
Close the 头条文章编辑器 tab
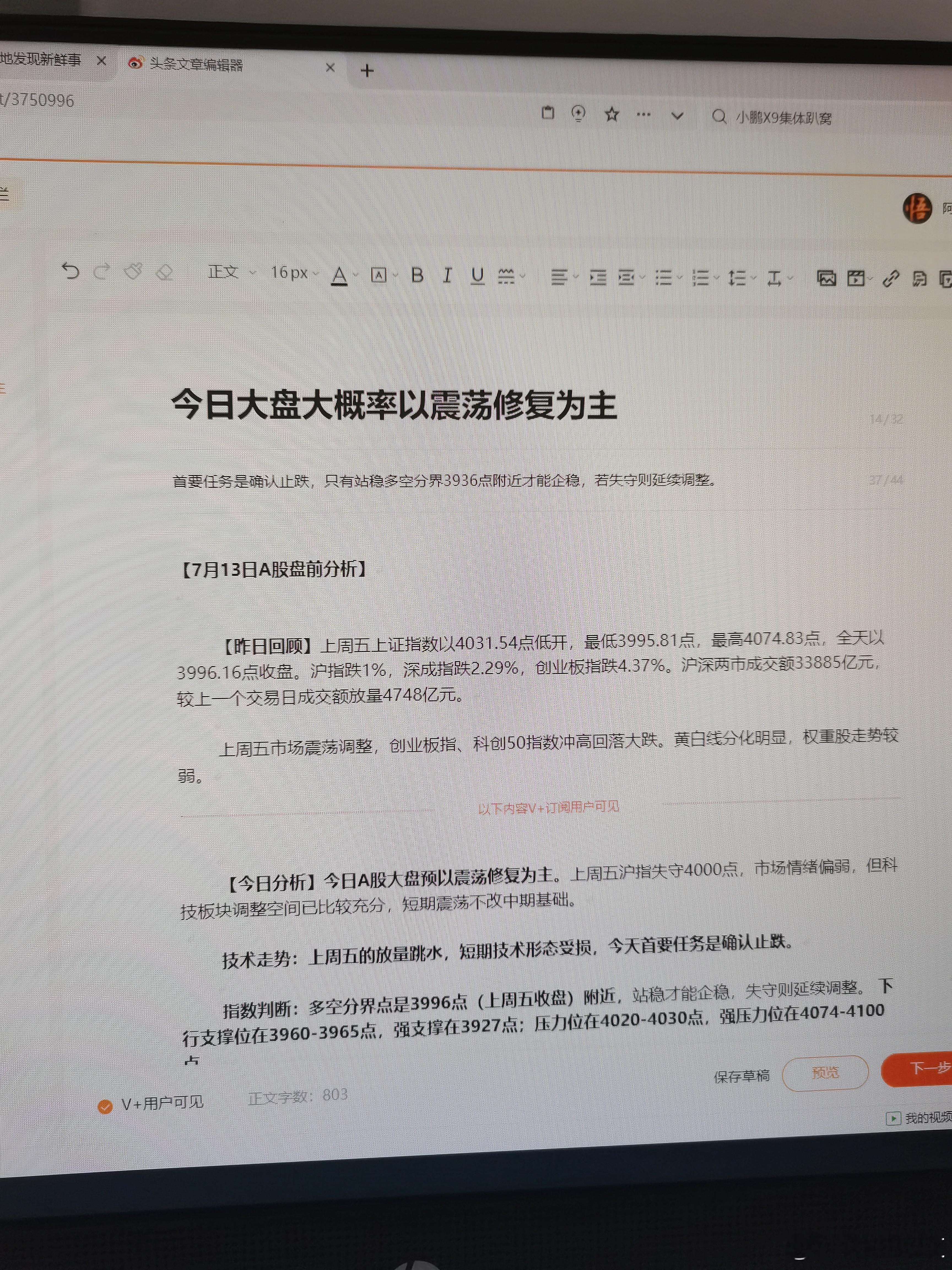(330, 68)
